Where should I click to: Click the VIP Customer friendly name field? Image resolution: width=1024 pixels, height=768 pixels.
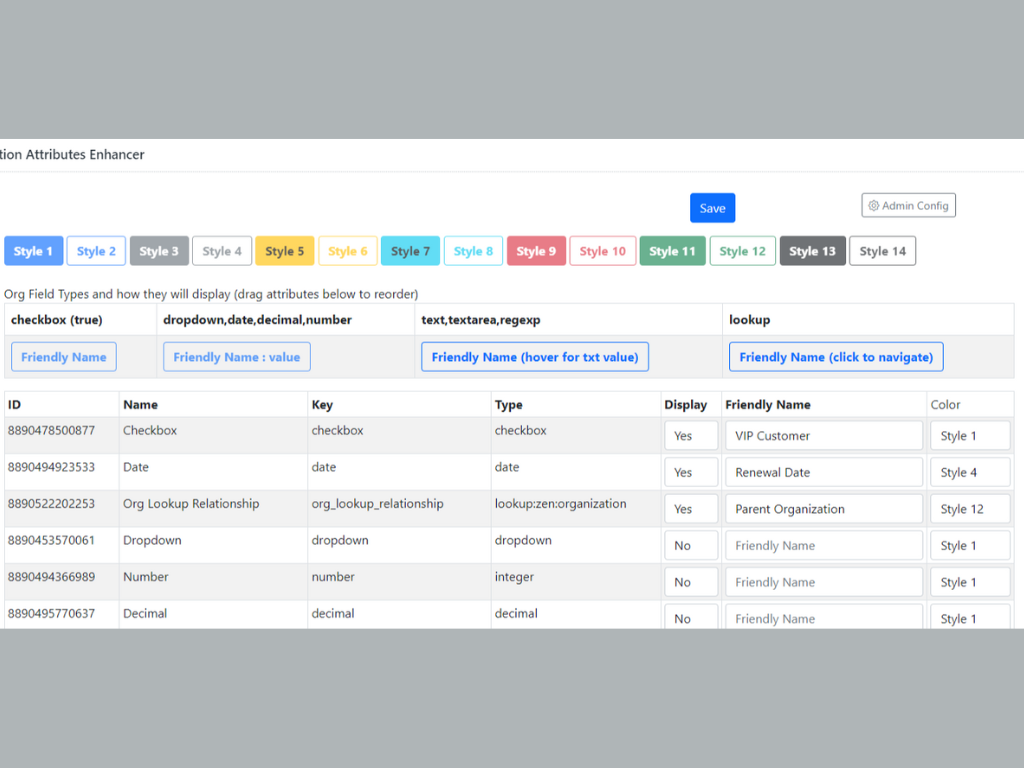tap(823, 436)
